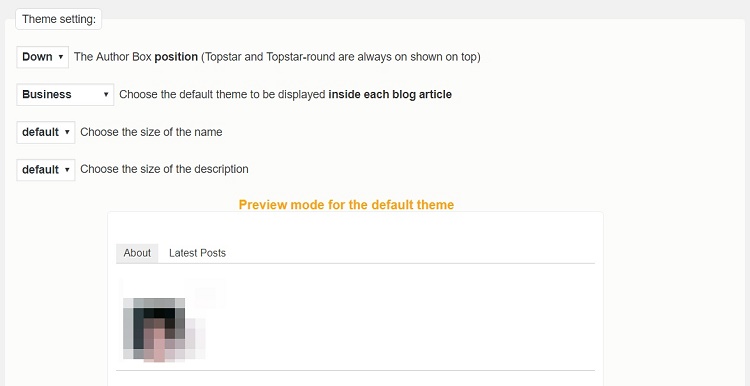The image size is (750, 386).
Task: Click the bold word 'position'
Action: (176, 57)
